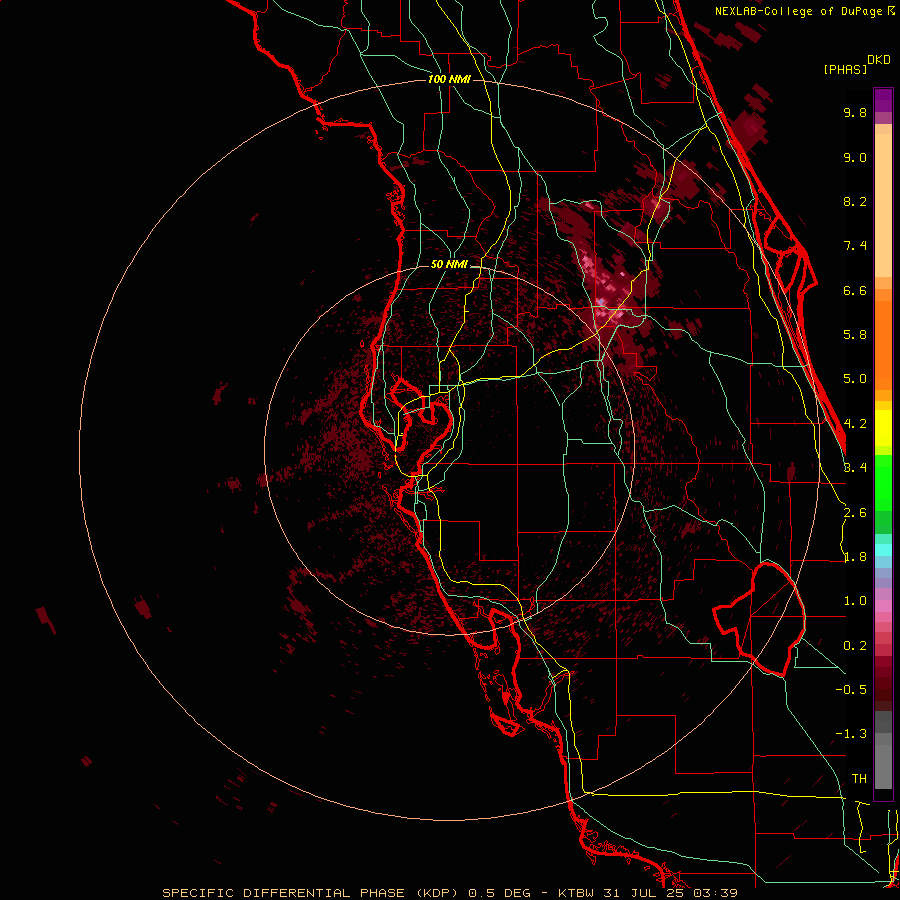
Task: Select the 31 JUL 25 date text
Action: pos(643,893)
